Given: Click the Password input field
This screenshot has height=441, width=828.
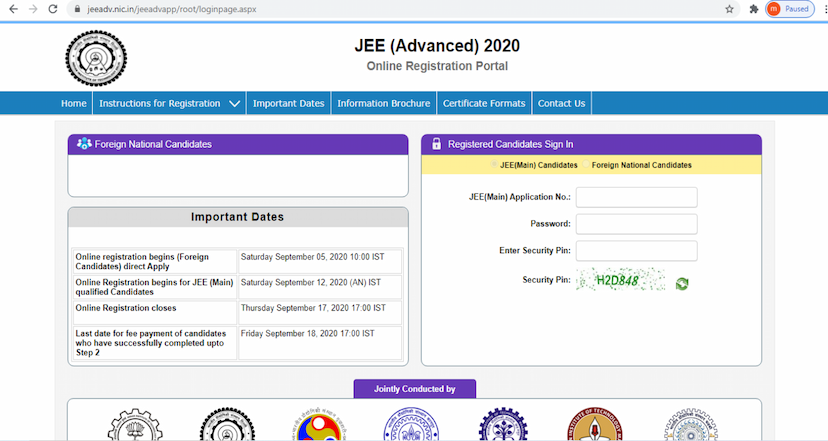Looking at the screenshot, I should [636, 224].
